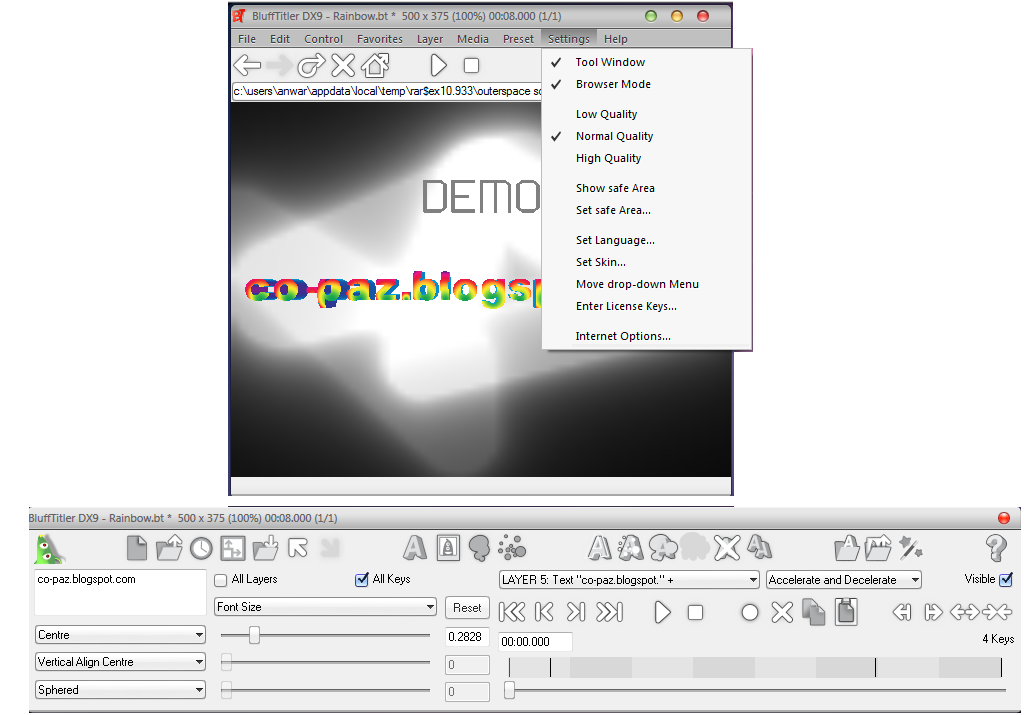Image resolution: width=1036 pixels, height=715 pixels.
Task: Click the clock show duration icon
Action: point(201,548)
